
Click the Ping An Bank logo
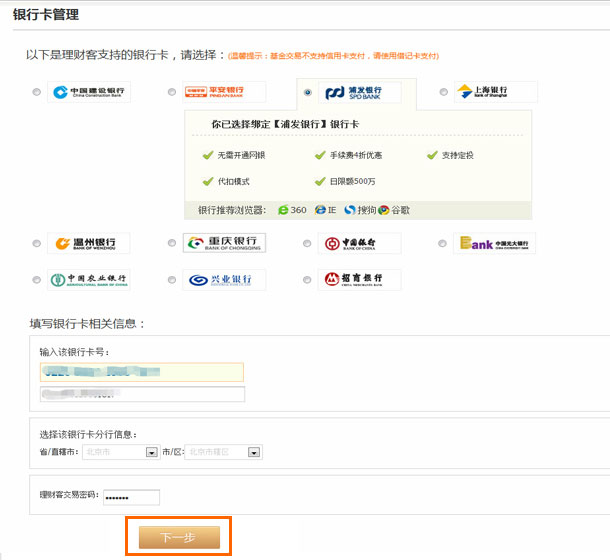pos(224,92)
